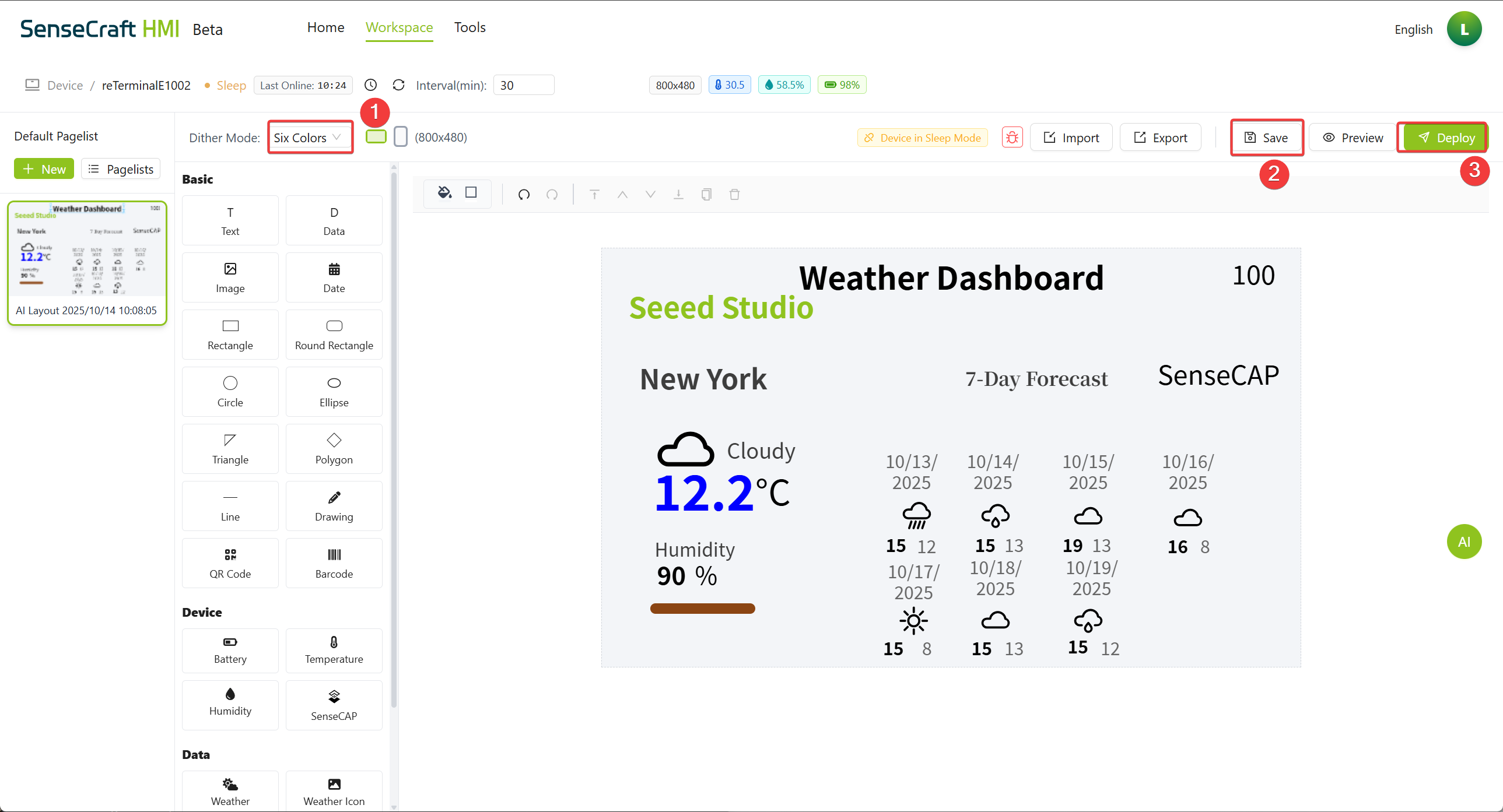Add a QR Code element

[230, 563]
